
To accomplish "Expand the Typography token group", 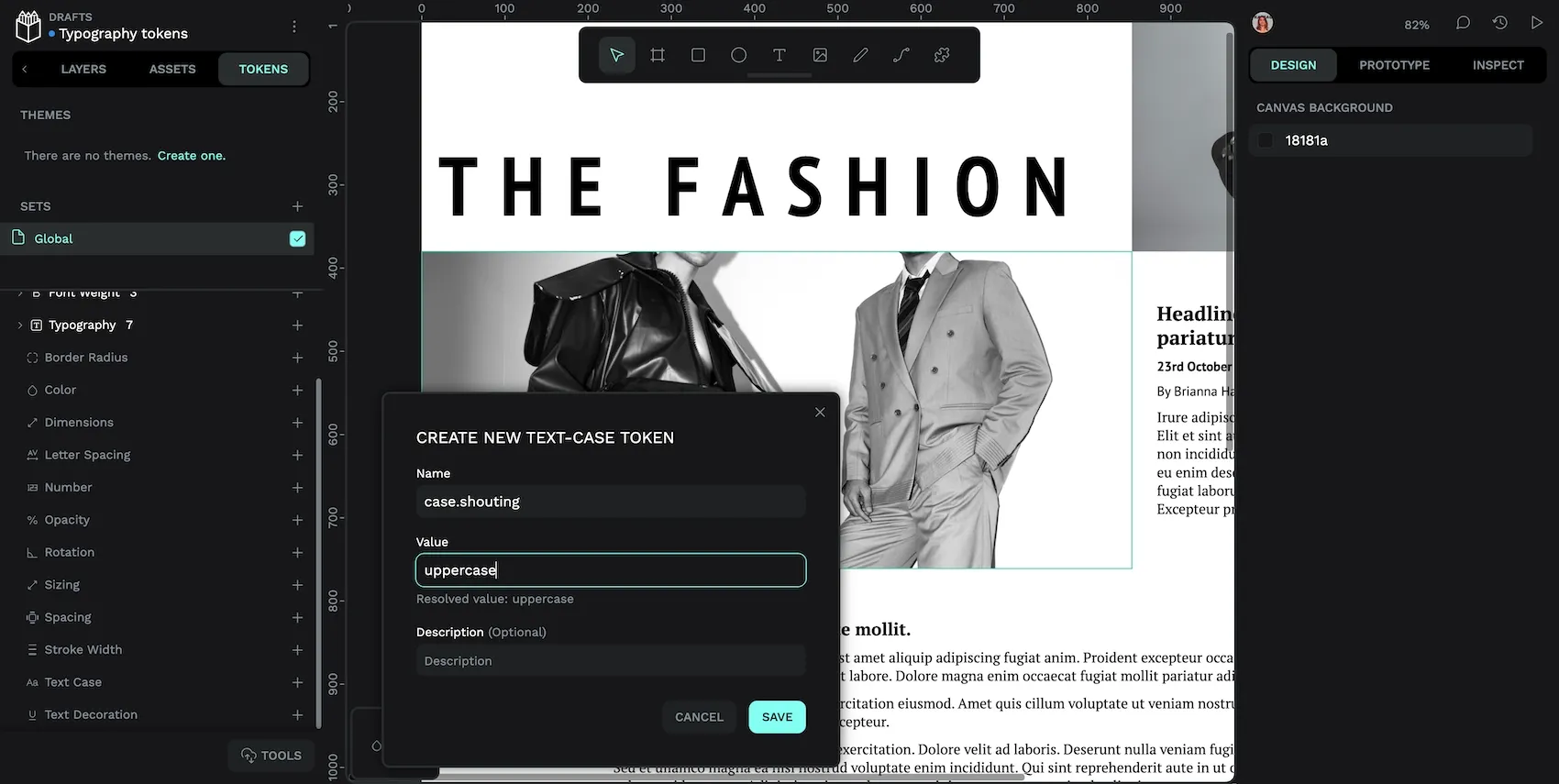I will click(20, 325).
